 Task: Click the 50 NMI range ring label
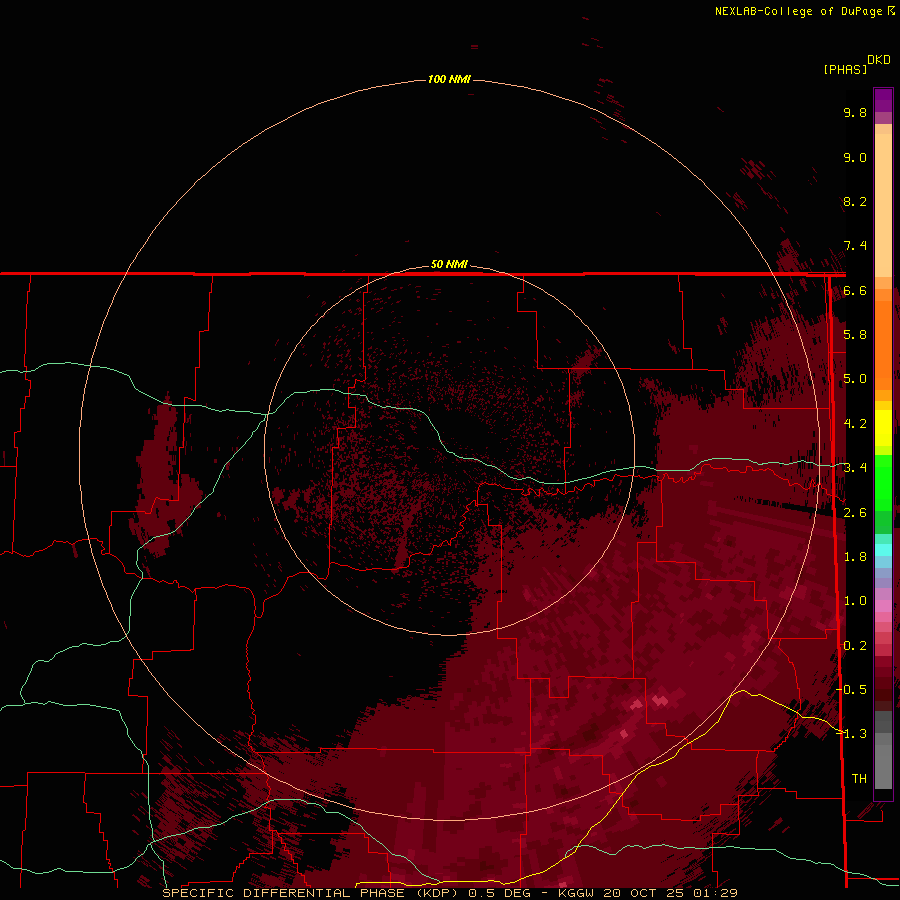pyautogui.click(x=449, y=264)
